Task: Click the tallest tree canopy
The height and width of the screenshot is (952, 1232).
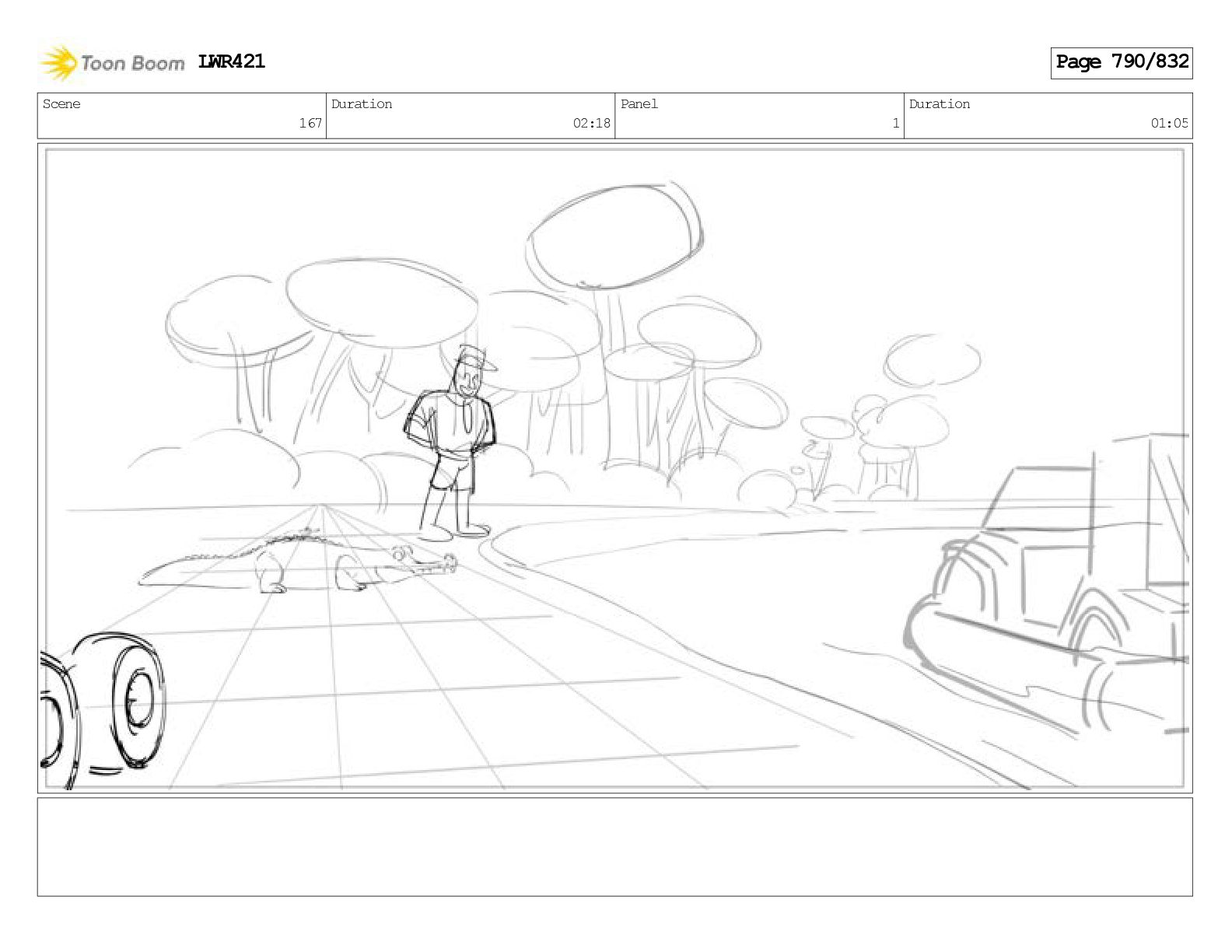Action: coord(614,236)
